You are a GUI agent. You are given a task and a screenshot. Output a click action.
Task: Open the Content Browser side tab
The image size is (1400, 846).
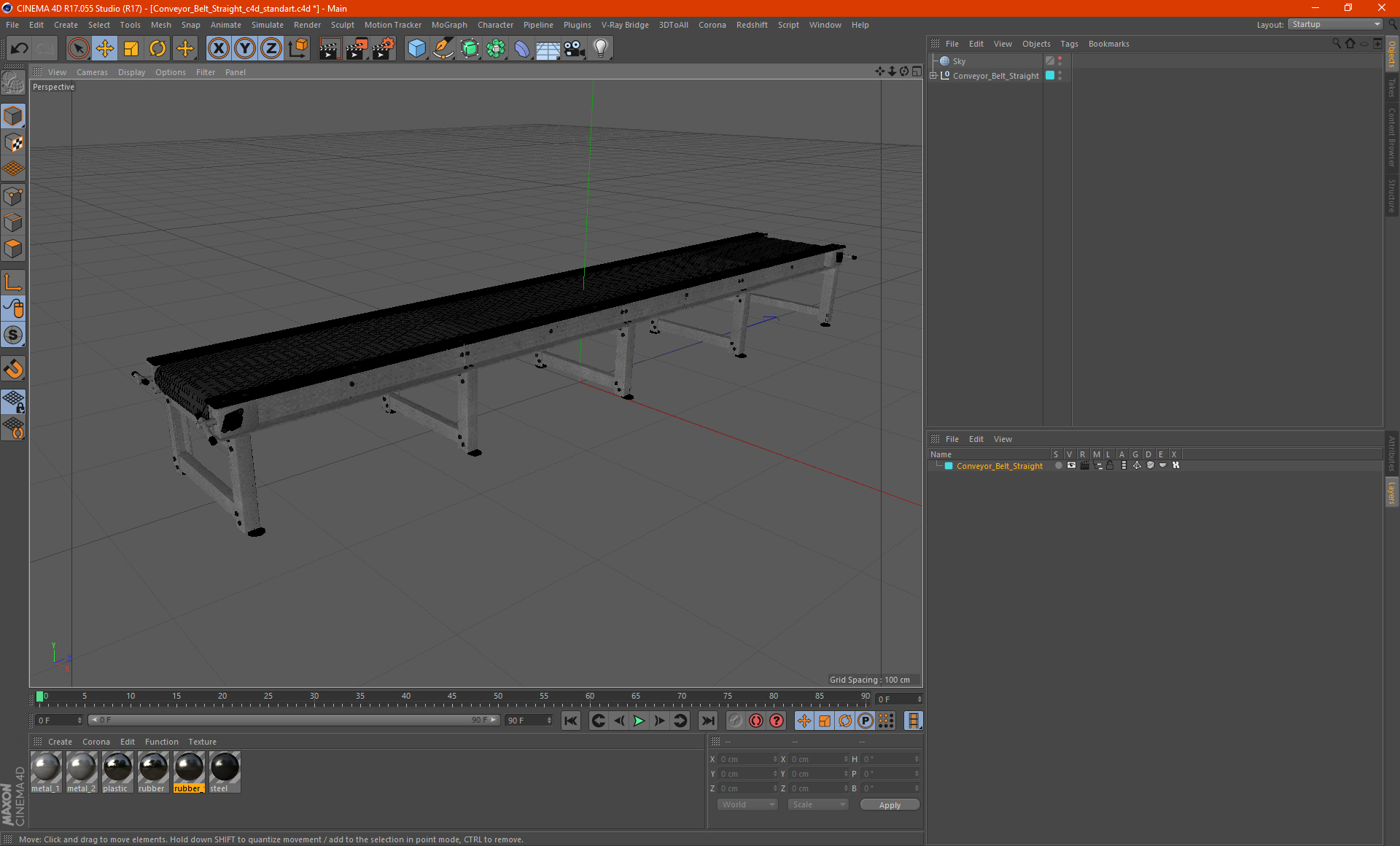tap(1391, 137)
